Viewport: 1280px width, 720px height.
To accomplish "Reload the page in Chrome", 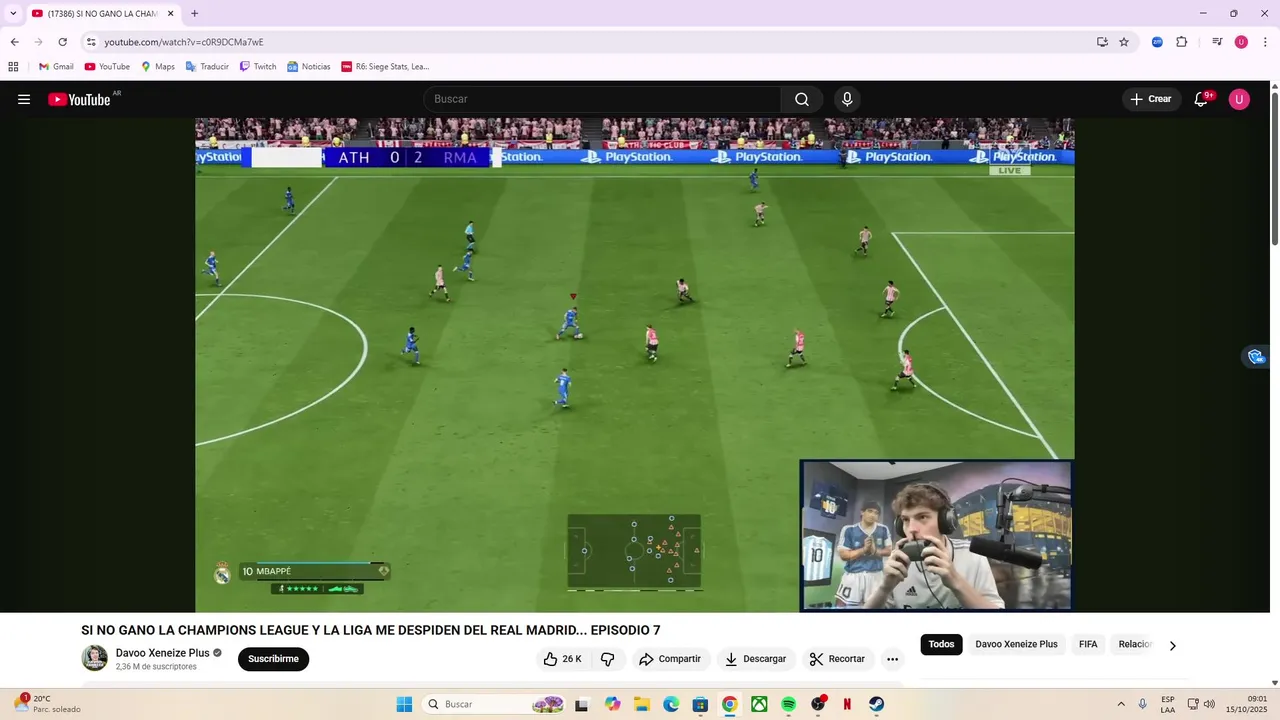I will pos(62,42).
